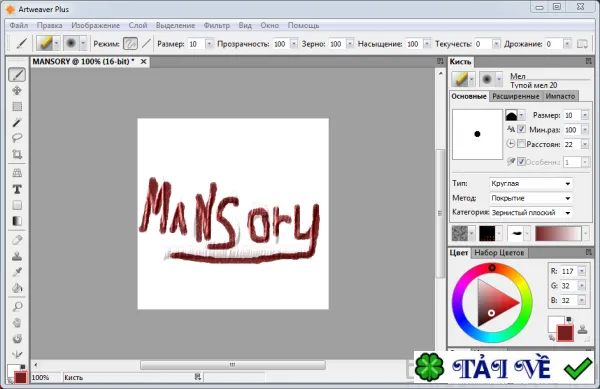The height and width of the screenshot is (389, 600).
Task: Select the Text tool
Action: click(17, 189)
